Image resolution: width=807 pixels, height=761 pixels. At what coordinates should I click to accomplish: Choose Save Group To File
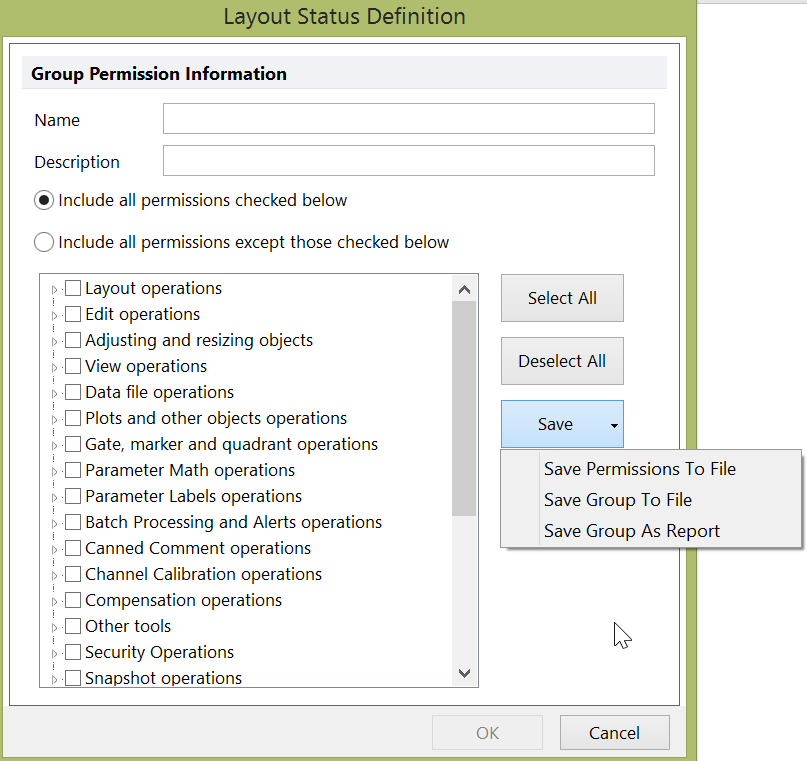tap(617, 500)
